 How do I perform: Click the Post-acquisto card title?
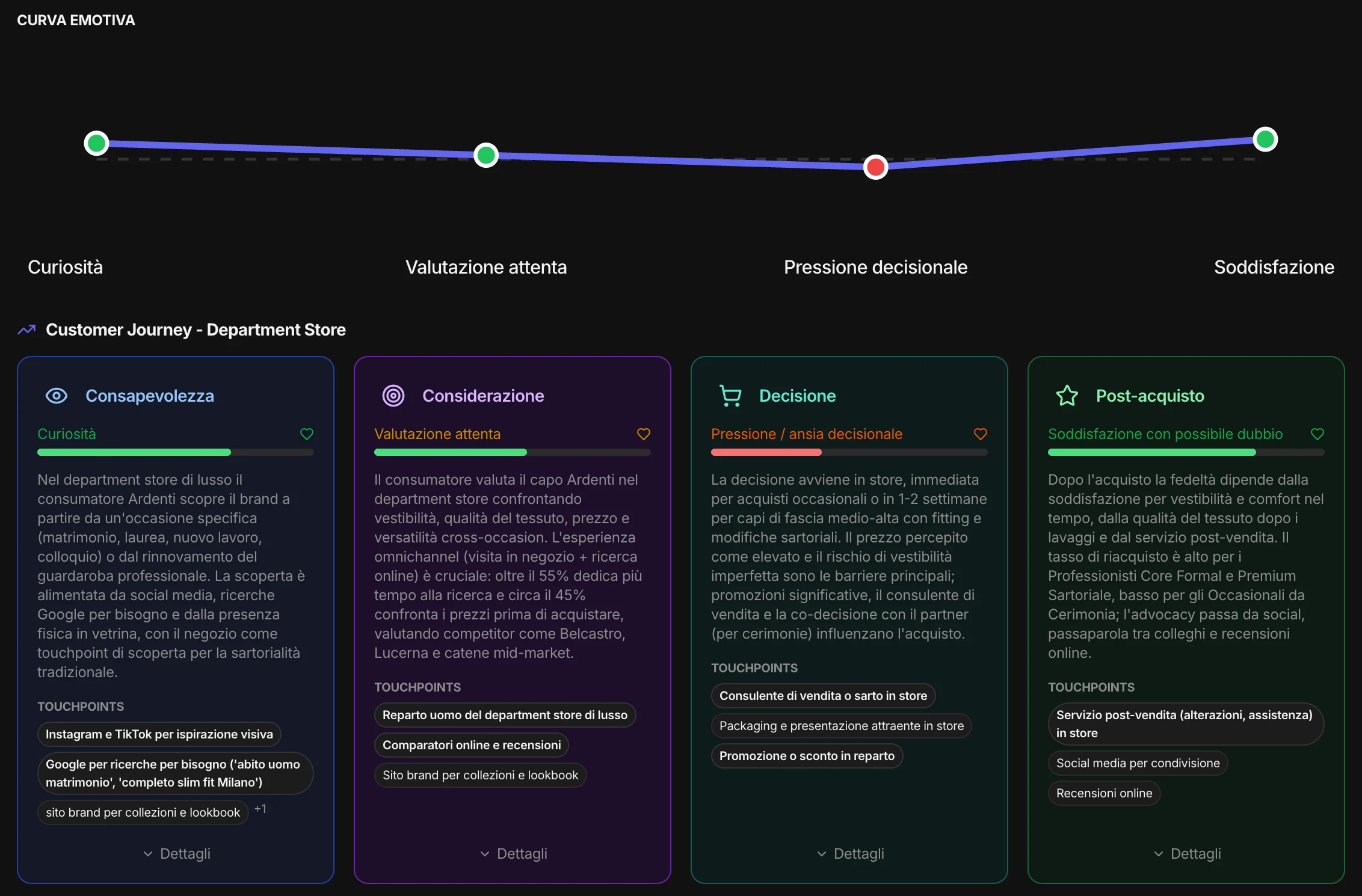click(x=1150, y=396)
